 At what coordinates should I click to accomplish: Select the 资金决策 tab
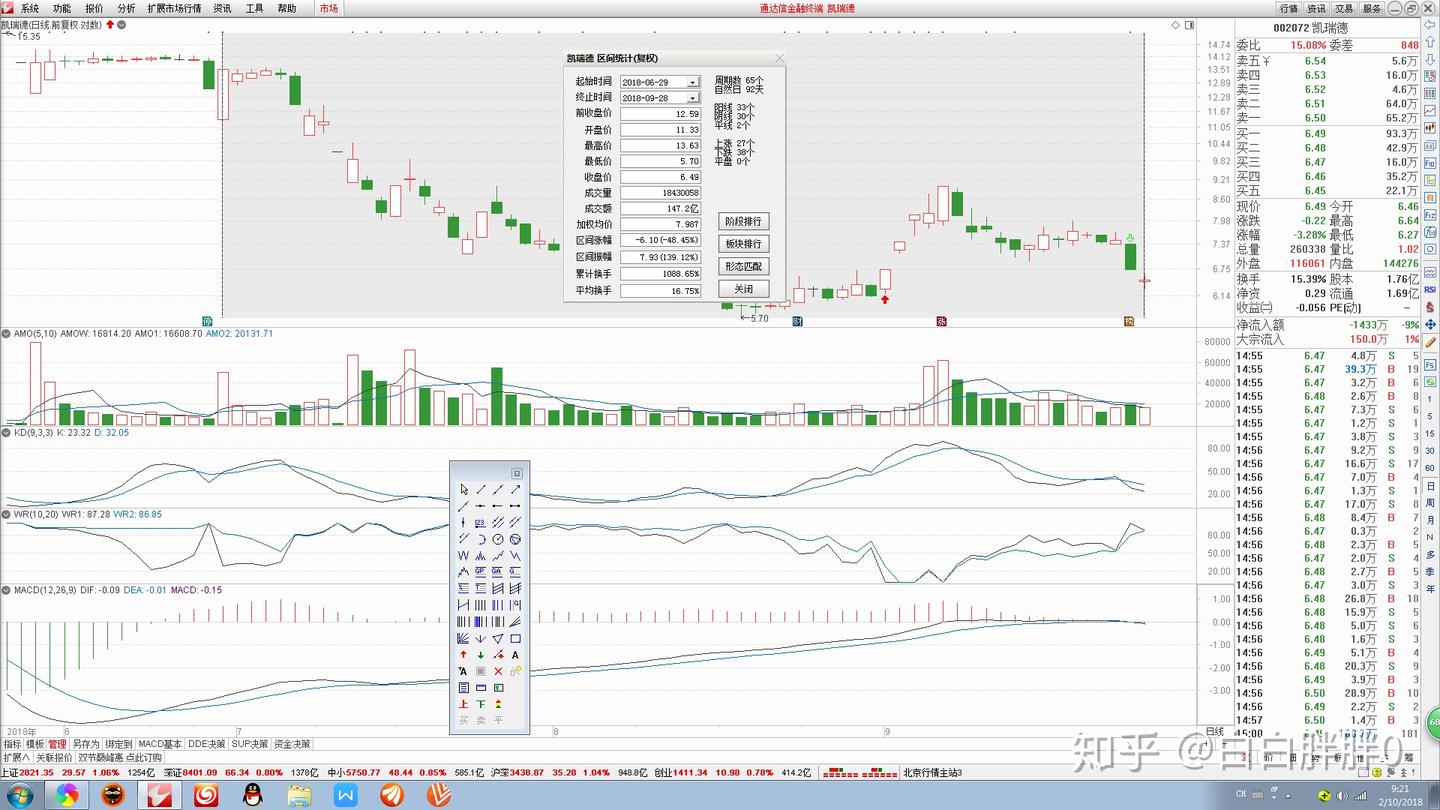point(292,744)
